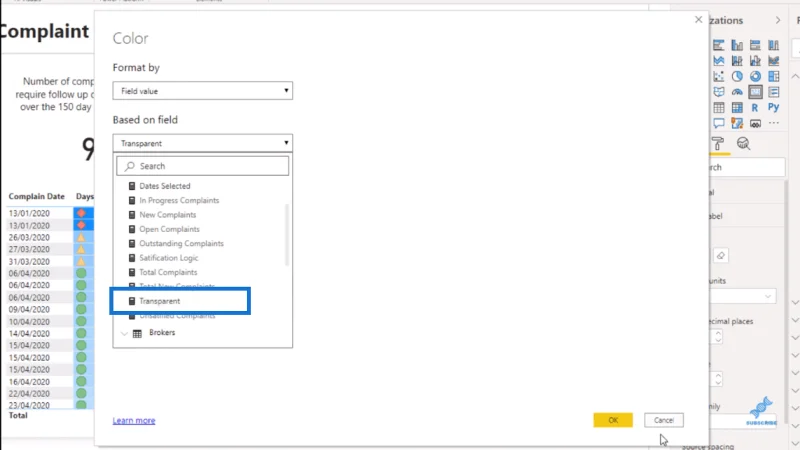Click the field list scrollbar
The width and height of the screenshot is (800, 450).
(x=287, y=235)
